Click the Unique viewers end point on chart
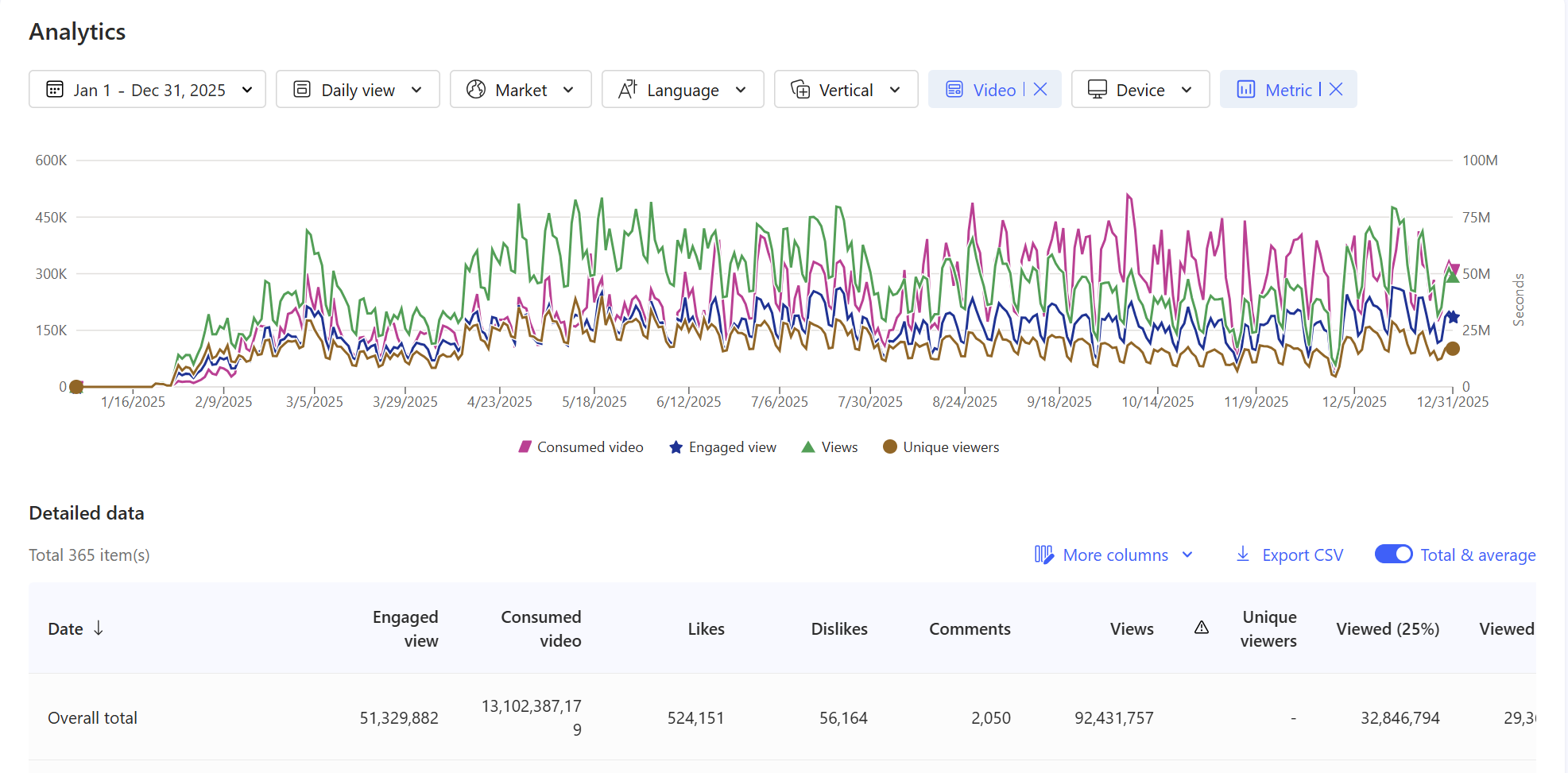 pyautogui.click(x=1452, y=349)
